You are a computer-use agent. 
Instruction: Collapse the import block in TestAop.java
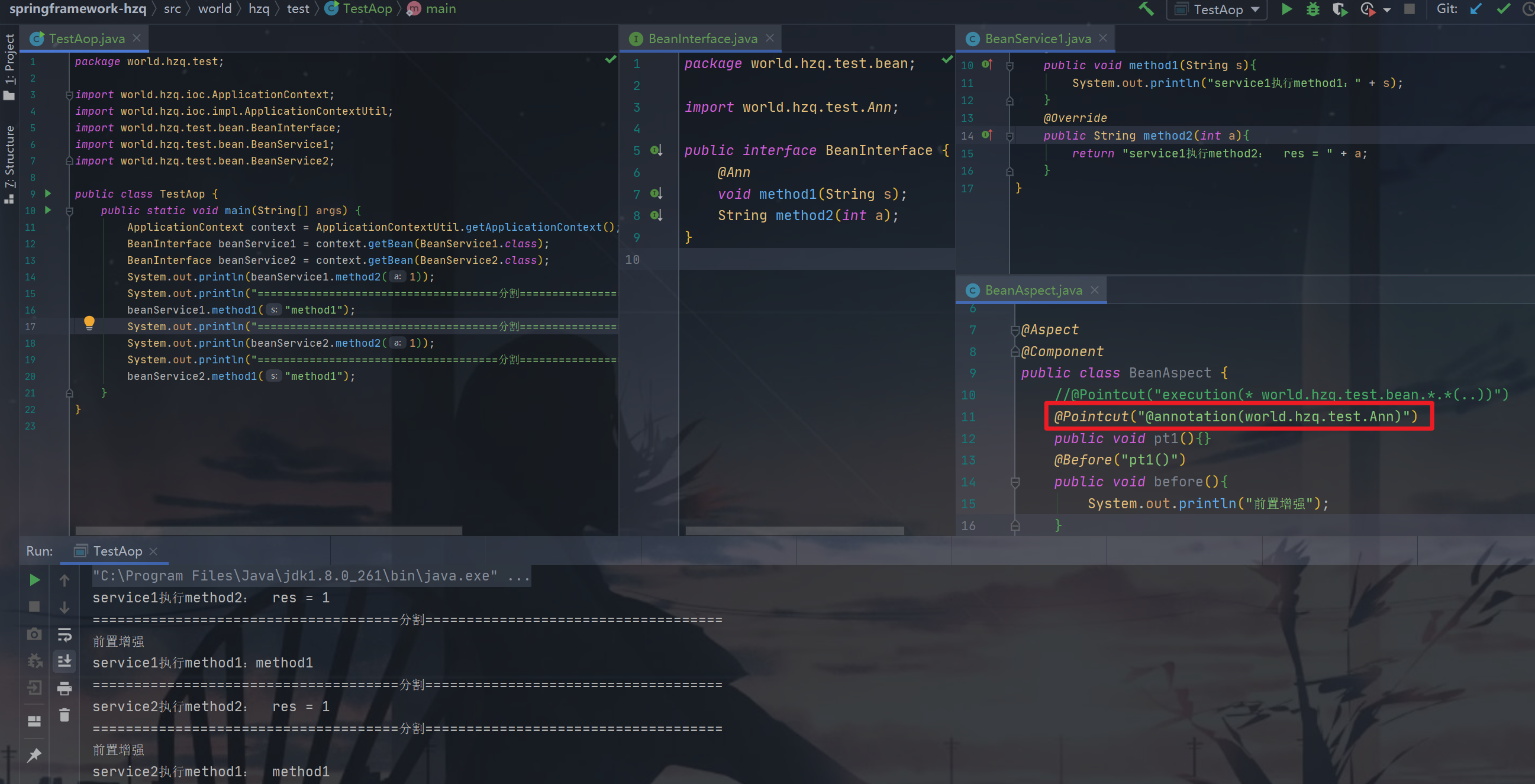(69, 94)
